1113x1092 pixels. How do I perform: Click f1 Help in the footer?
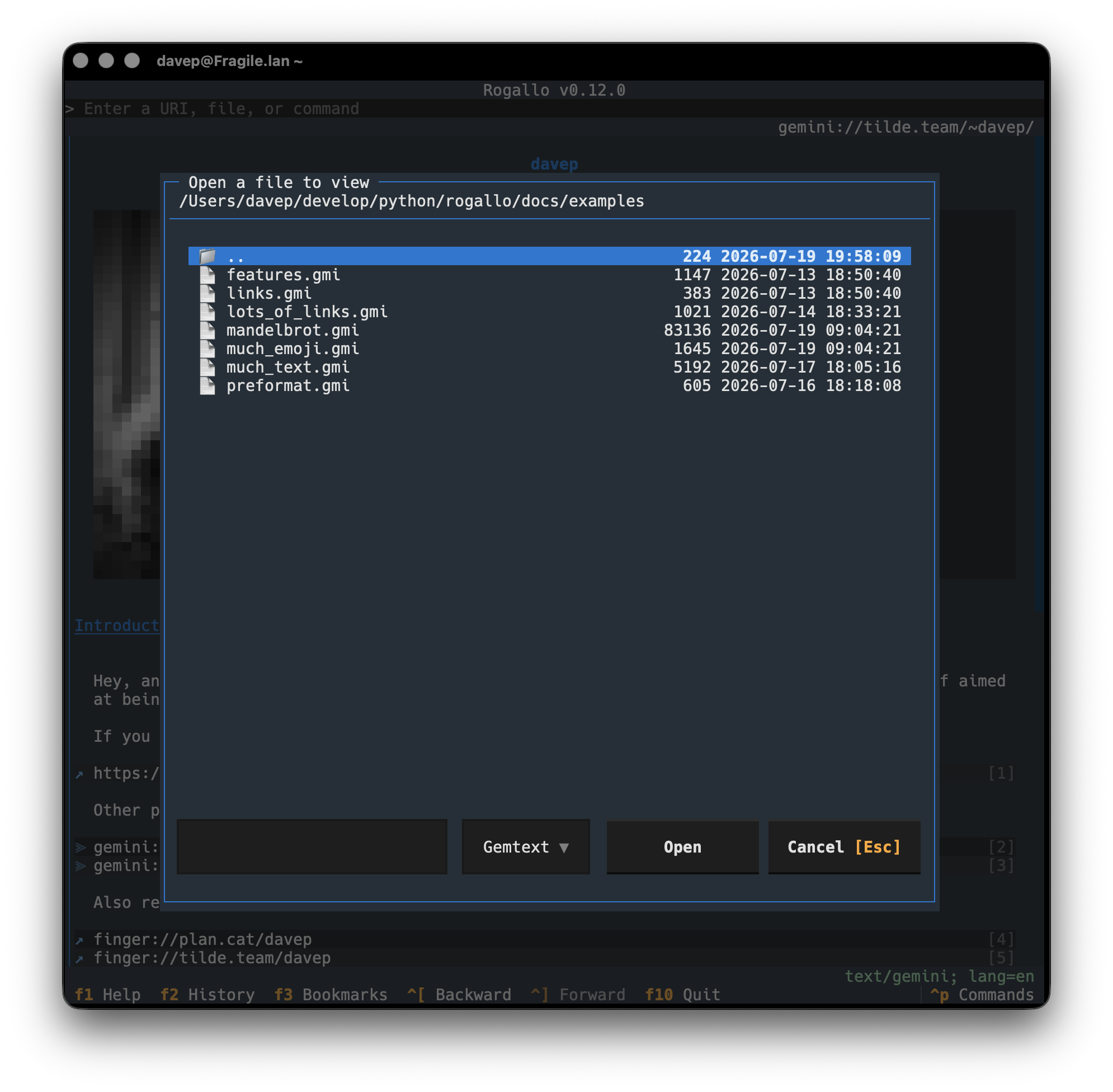click(x=108, y=995)
